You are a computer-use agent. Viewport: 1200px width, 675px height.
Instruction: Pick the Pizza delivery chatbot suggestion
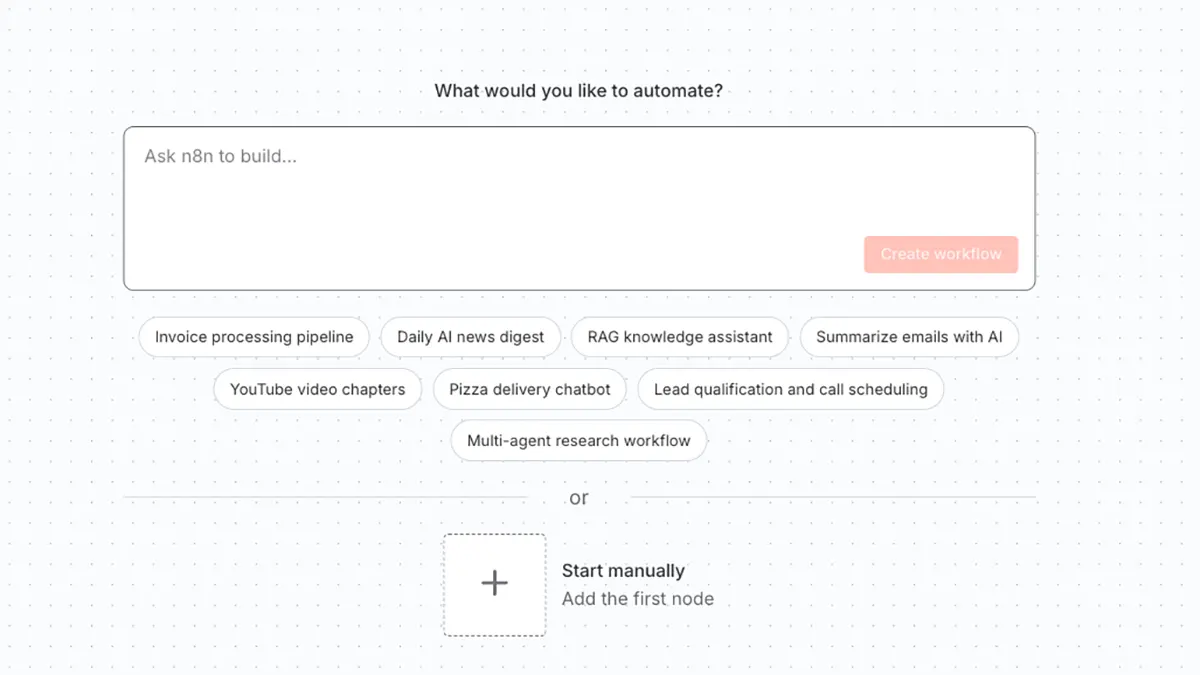(529, 389)
